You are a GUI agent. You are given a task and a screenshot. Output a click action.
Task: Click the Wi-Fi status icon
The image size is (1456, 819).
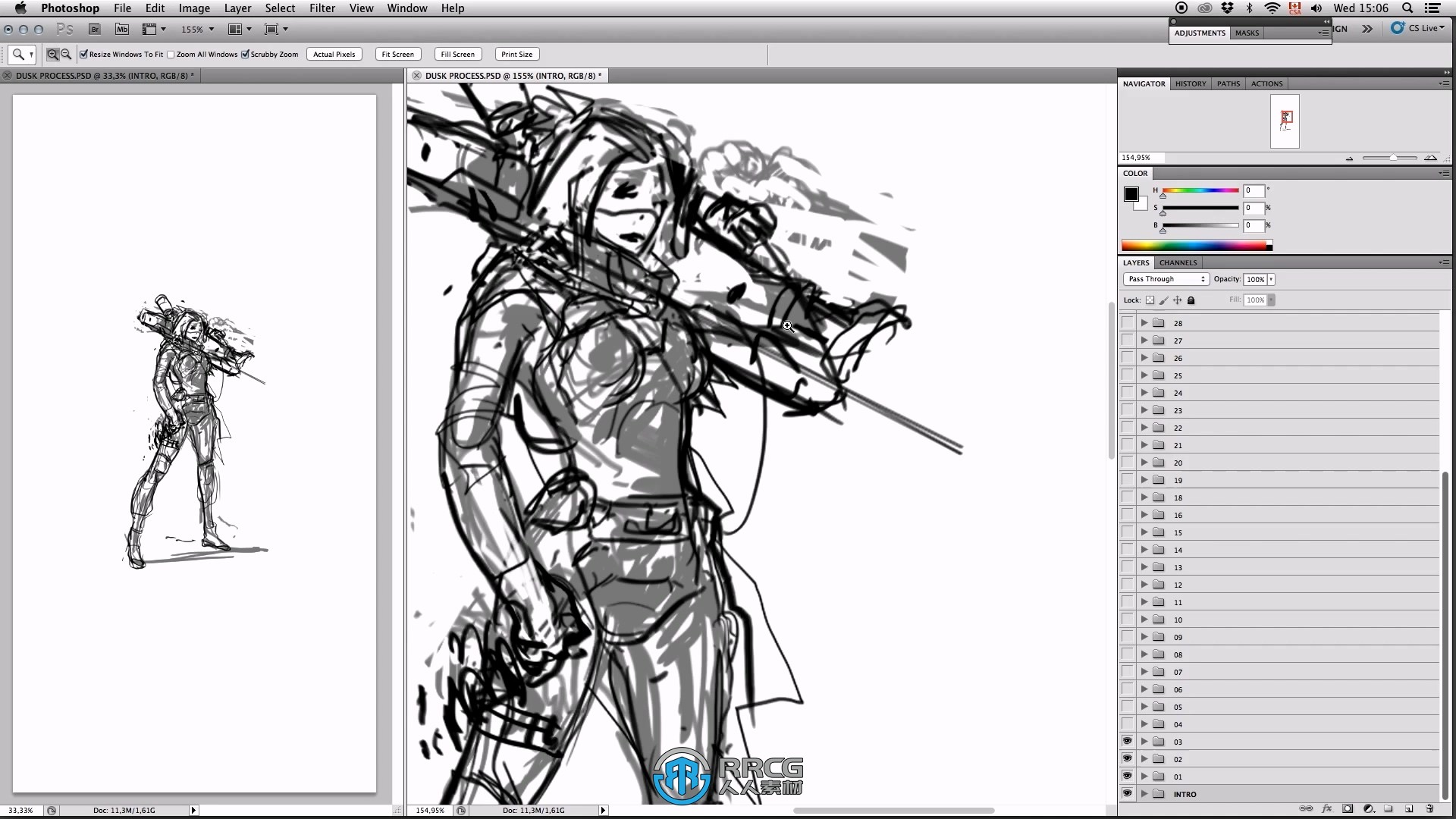point(1272,8)
